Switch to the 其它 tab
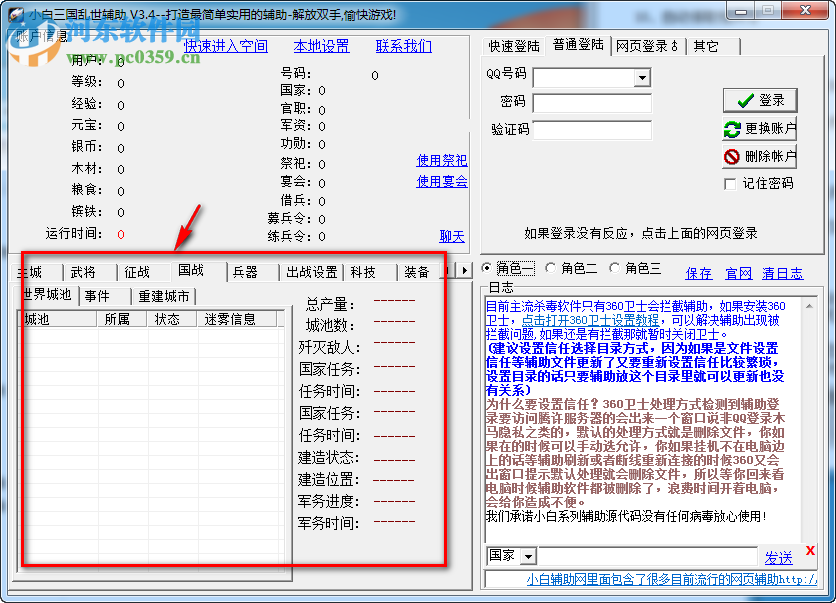Viewport: 836px width, 603px height. click(713, 46)
